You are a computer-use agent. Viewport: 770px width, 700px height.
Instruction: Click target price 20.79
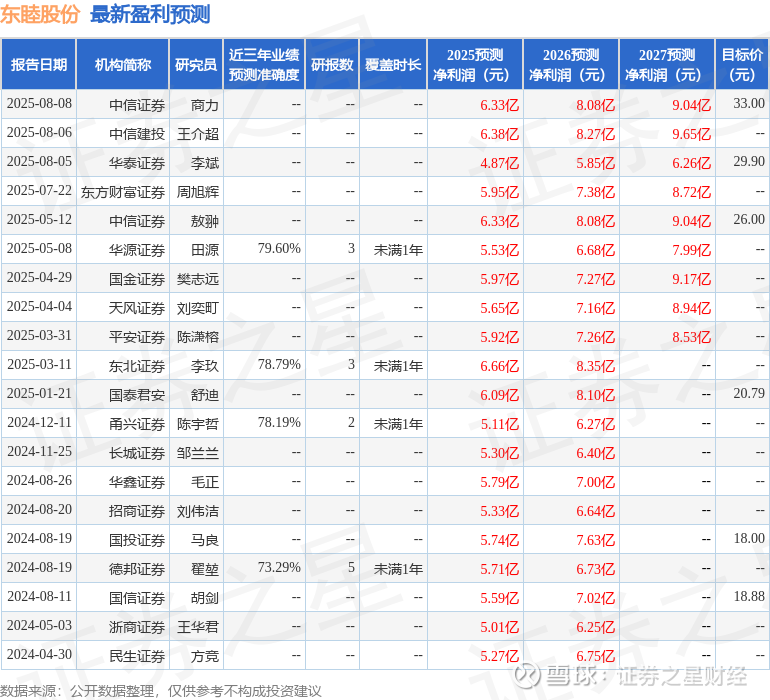pyautogui.click(x=749, y=393)
